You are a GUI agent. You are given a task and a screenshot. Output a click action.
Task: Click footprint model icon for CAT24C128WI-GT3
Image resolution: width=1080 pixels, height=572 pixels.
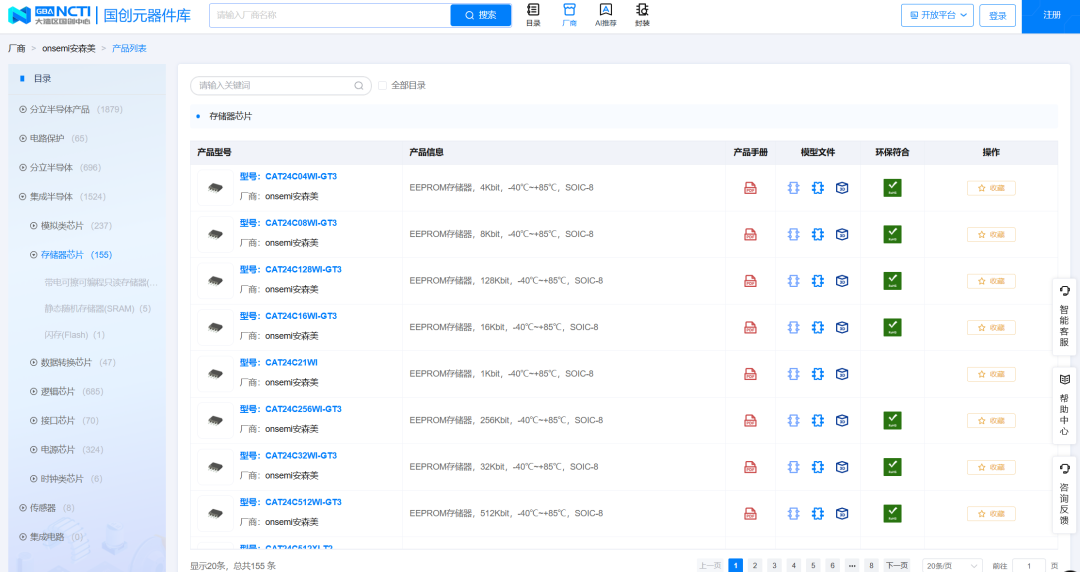point(817,281)
